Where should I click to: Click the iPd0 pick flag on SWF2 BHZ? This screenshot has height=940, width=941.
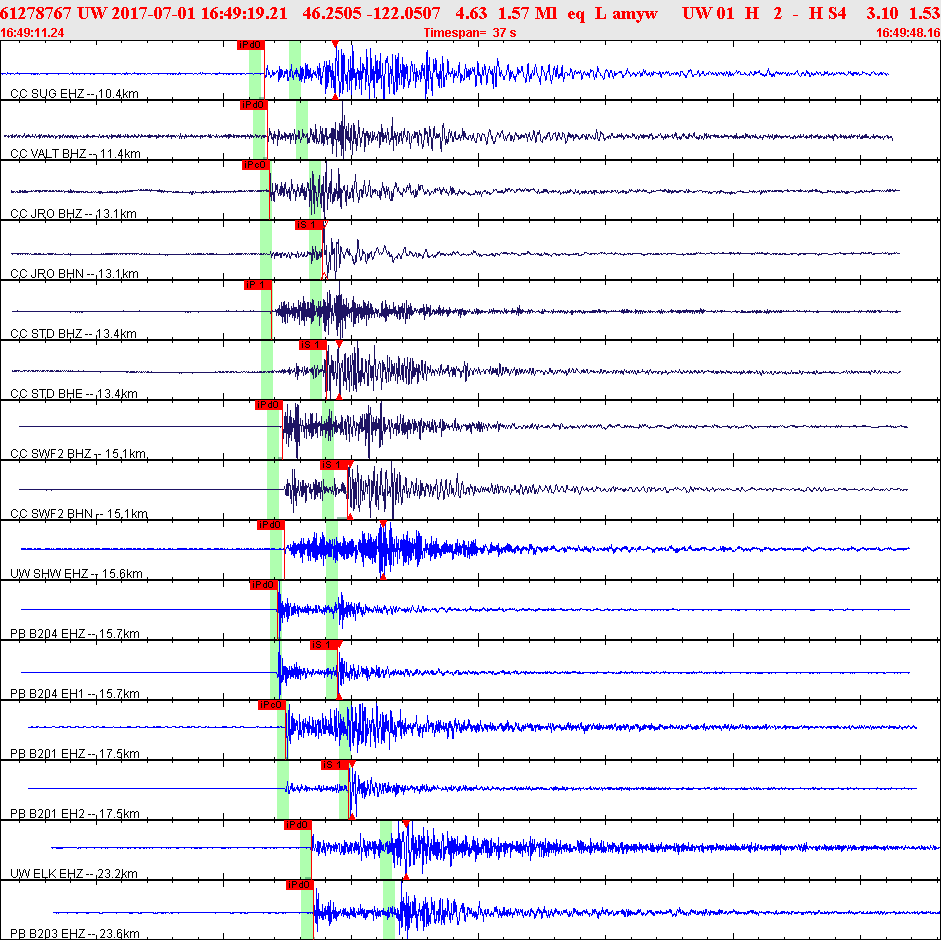[269, 405]
